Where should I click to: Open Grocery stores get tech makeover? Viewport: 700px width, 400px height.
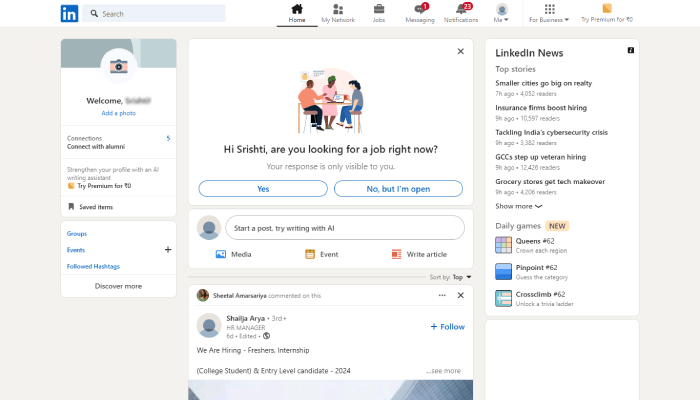pyautogui.click(x=550, y=181)
